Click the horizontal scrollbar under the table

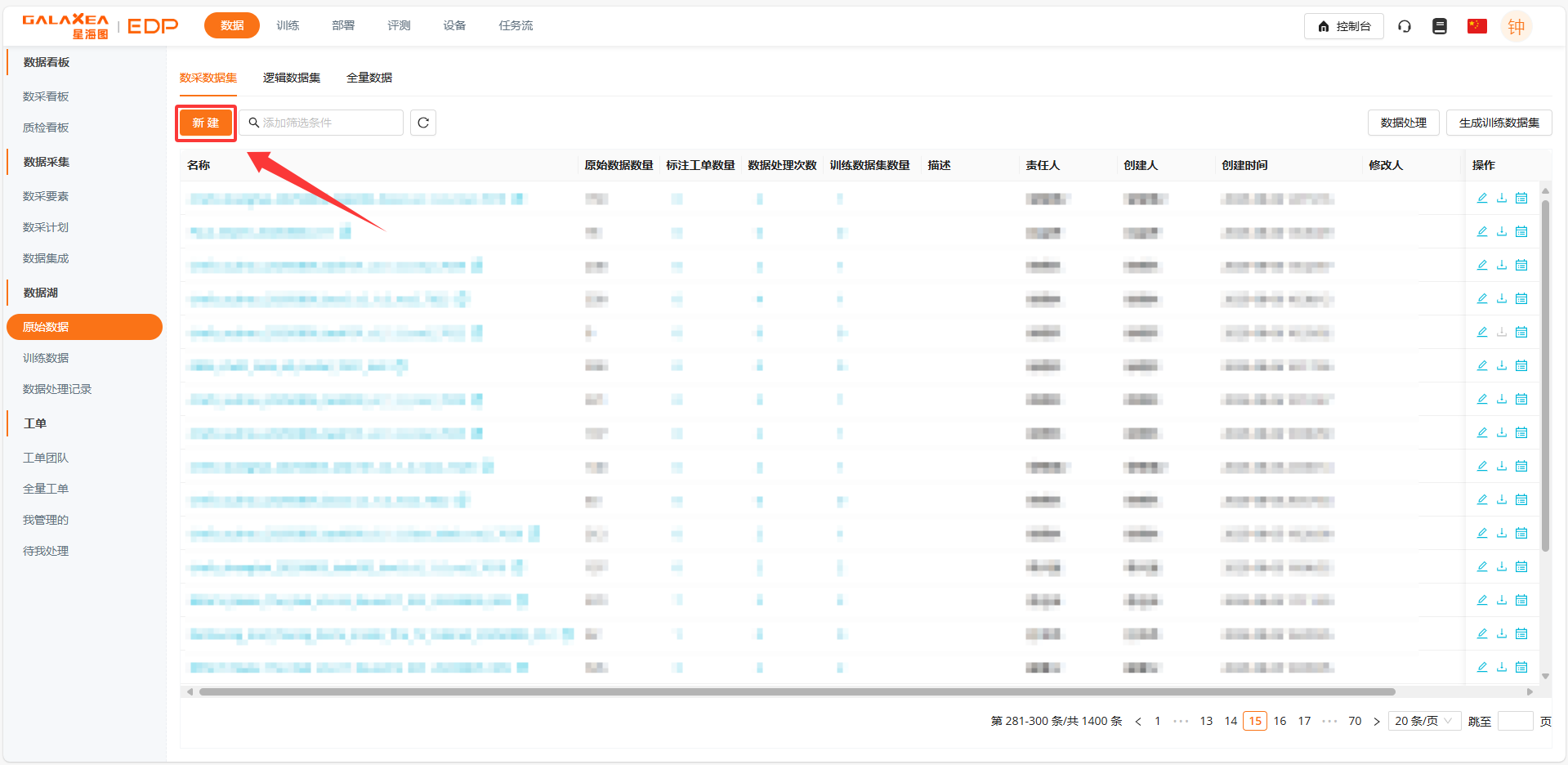click(x=797, y=691)
